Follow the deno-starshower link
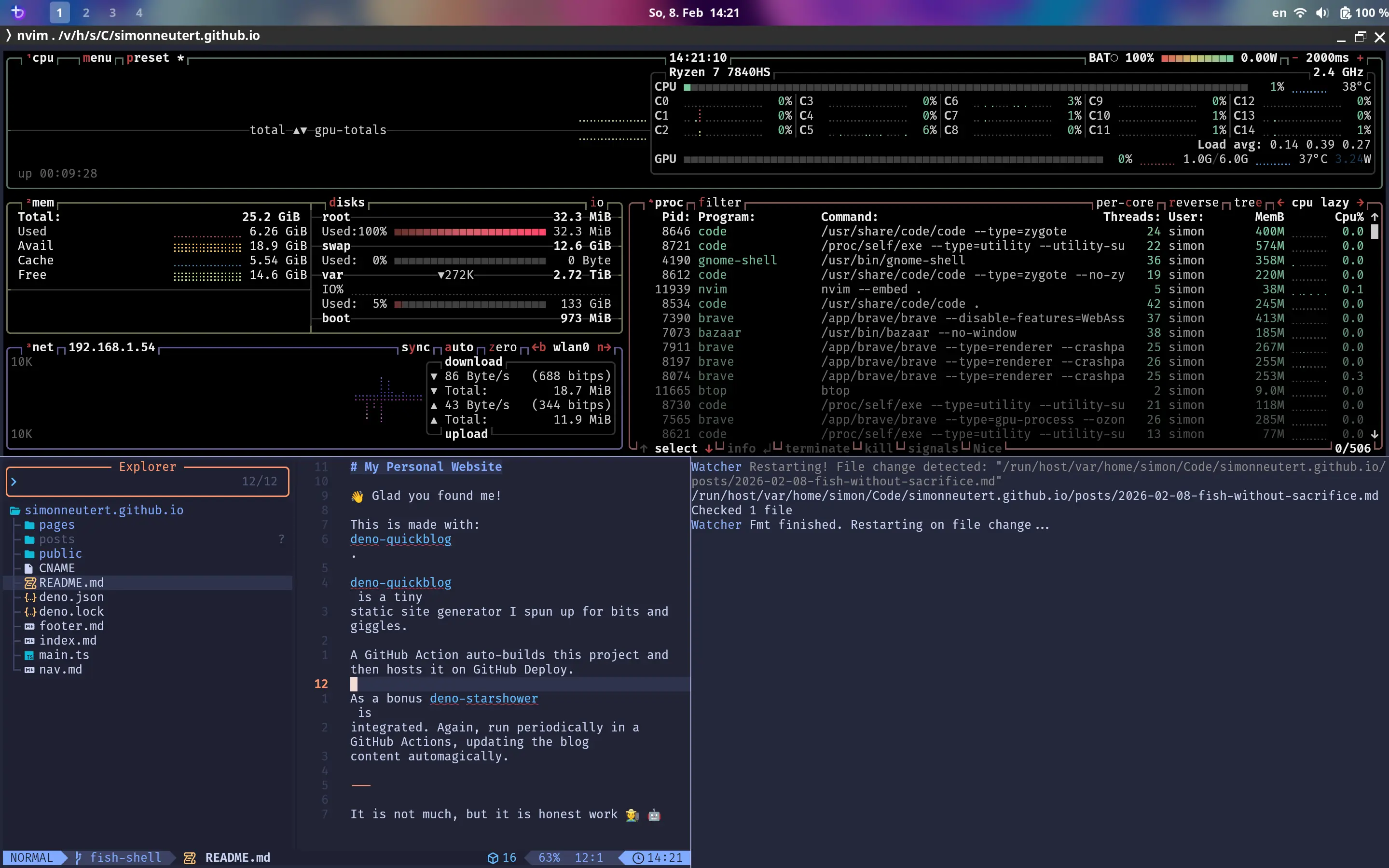 [x=483, y=698]
